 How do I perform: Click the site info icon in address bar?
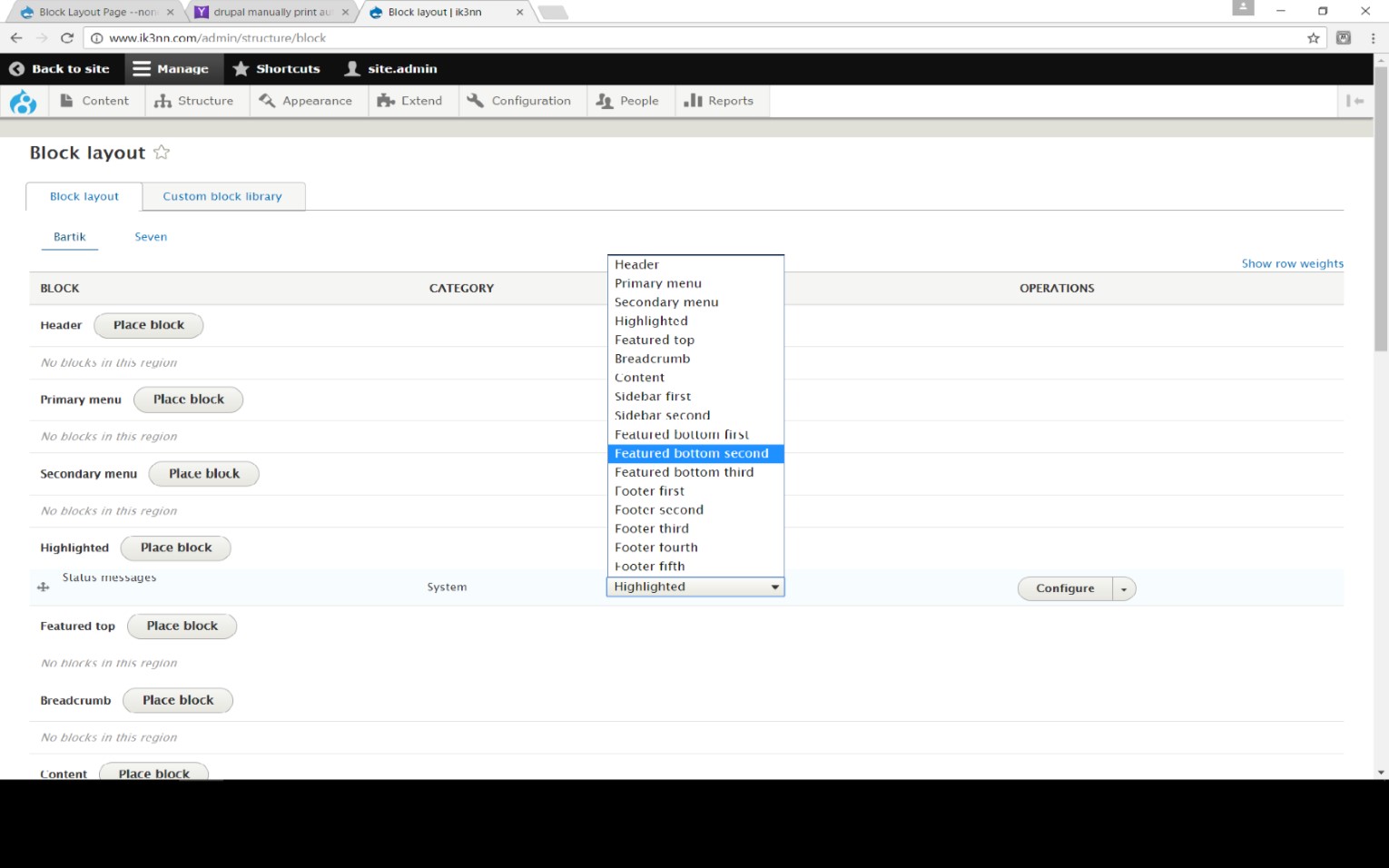point(96,38)
